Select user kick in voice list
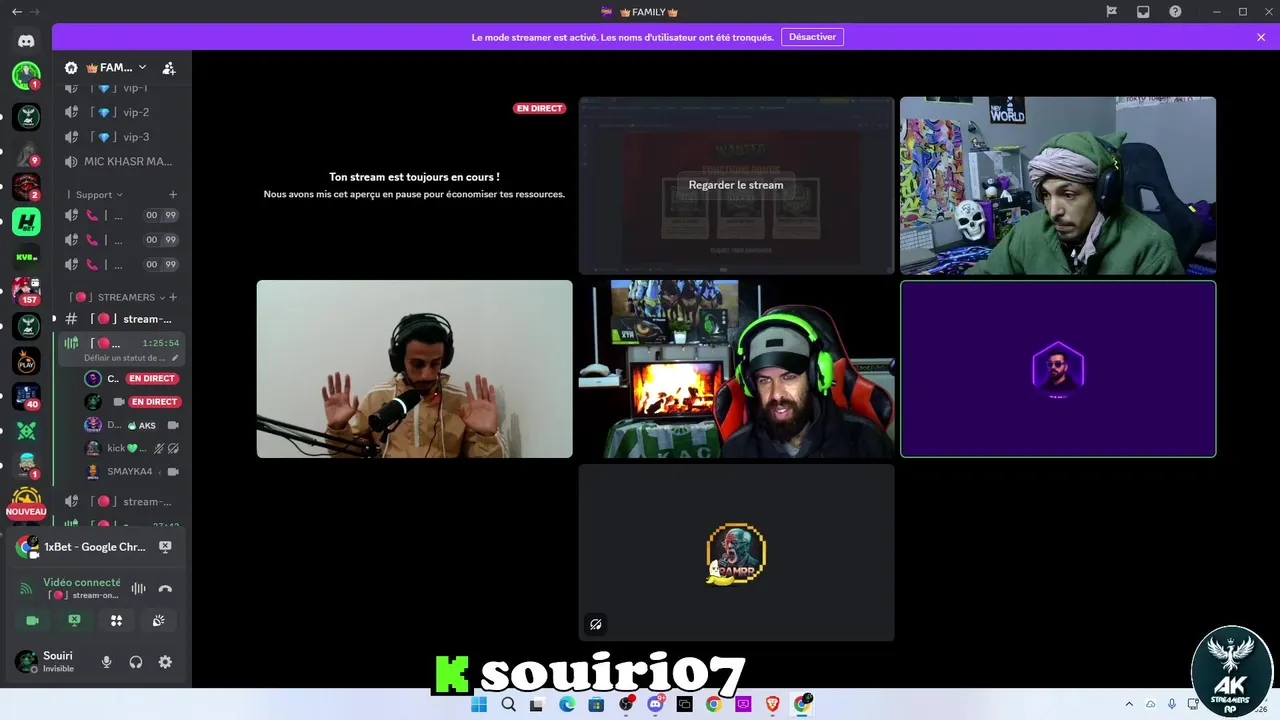 (131, 448)
